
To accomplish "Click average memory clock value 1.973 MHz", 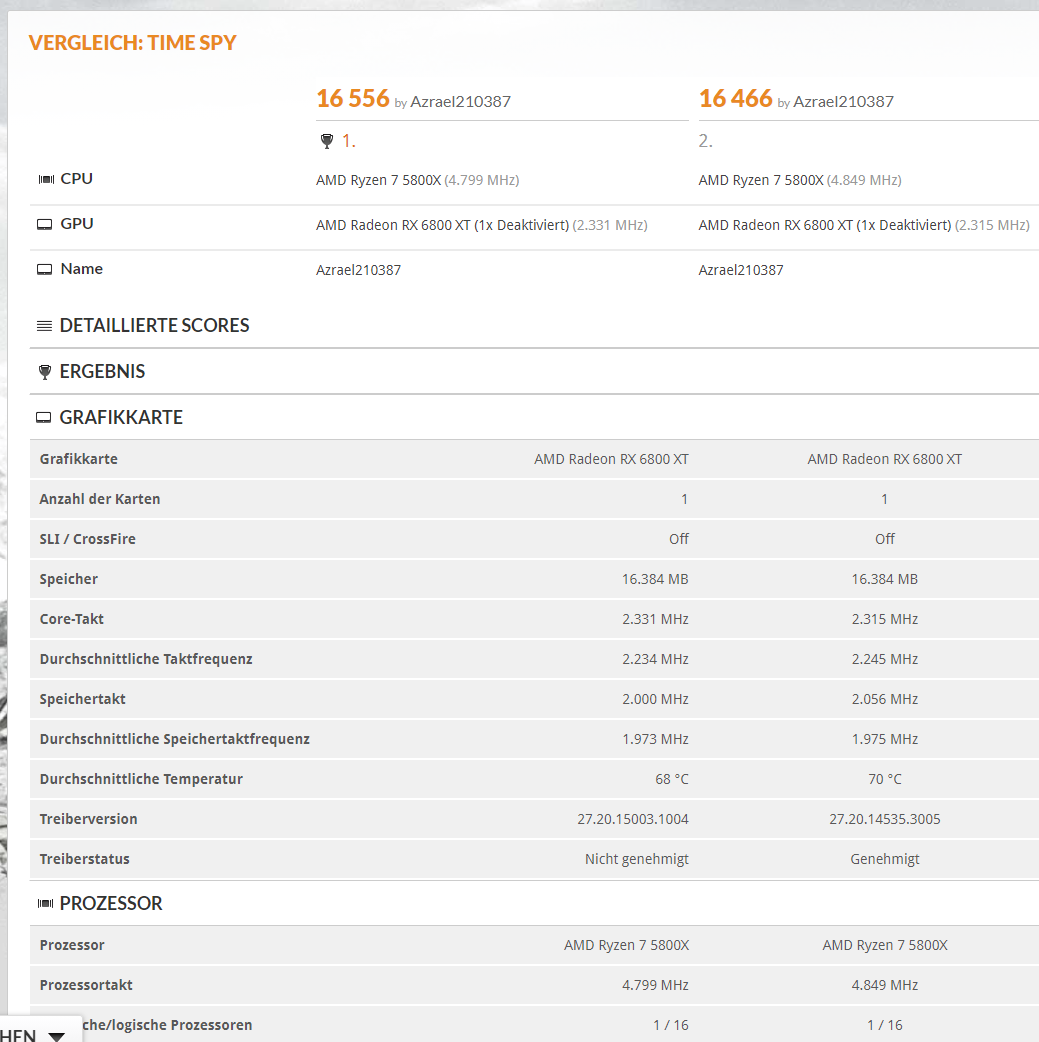I will coord(655,739).
